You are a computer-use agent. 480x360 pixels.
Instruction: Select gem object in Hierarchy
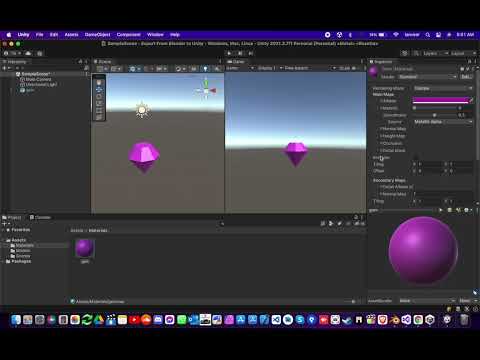point(27,90)
